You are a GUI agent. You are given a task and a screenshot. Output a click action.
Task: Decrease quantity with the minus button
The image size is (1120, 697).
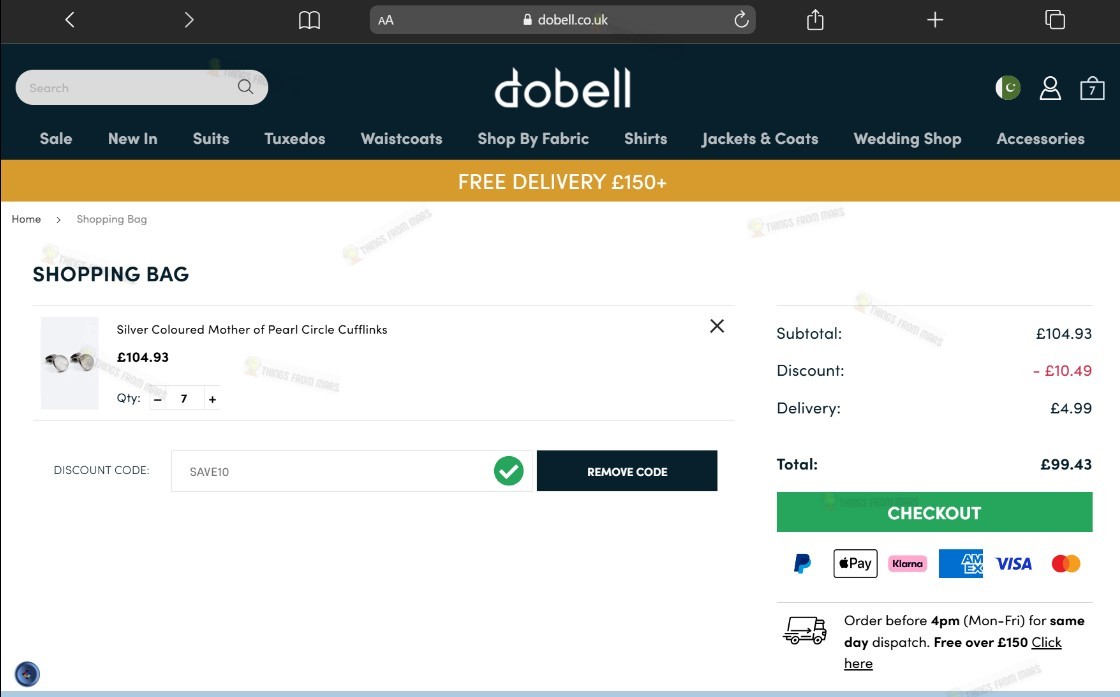(x=158, y=398)
